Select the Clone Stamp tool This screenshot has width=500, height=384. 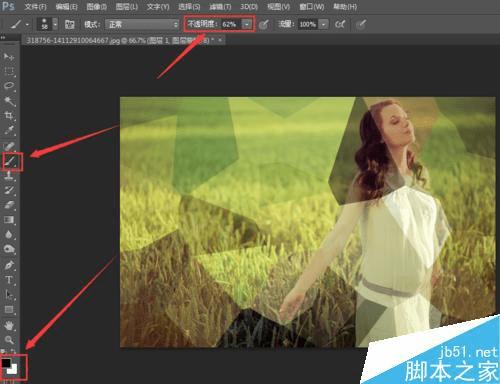(9, 175)
